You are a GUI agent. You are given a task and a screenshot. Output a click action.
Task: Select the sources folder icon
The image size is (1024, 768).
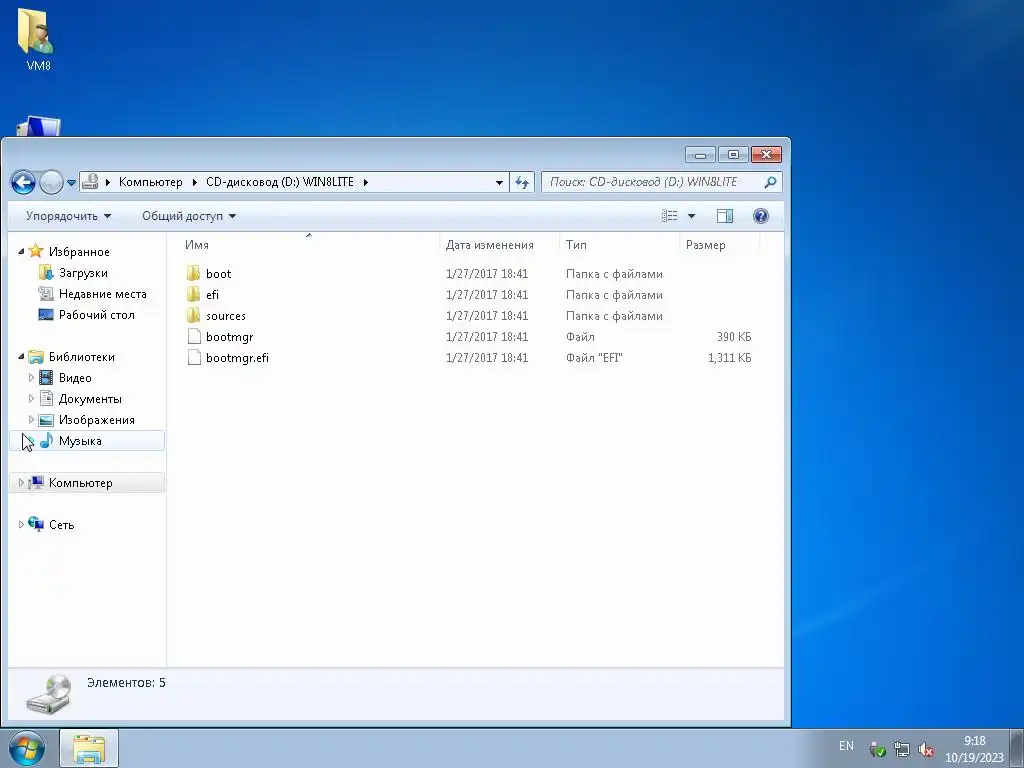pyautogui.click(x=193, y=315)
